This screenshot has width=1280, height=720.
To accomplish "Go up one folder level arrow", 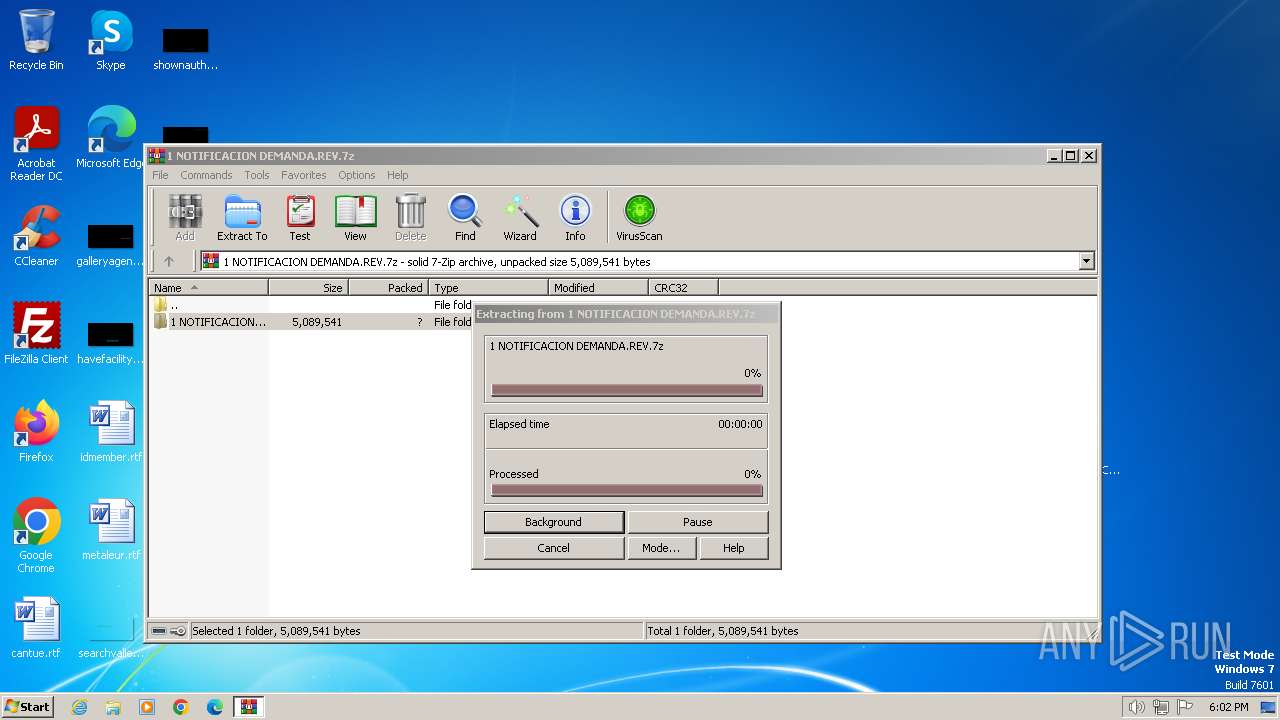I will [169, 261].
